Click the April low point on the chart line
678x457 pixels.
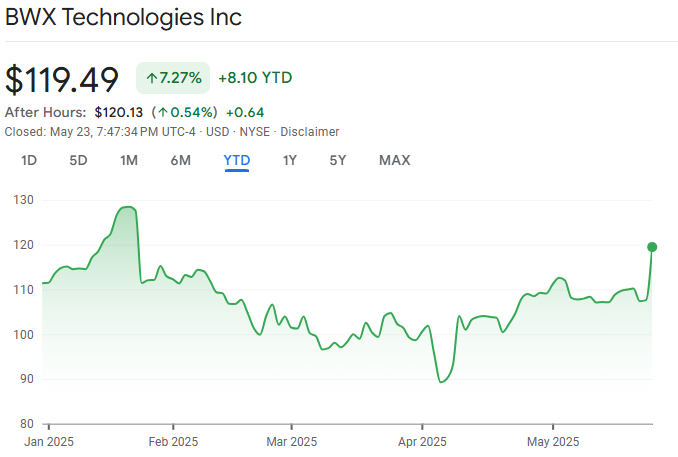coord(440,382)
